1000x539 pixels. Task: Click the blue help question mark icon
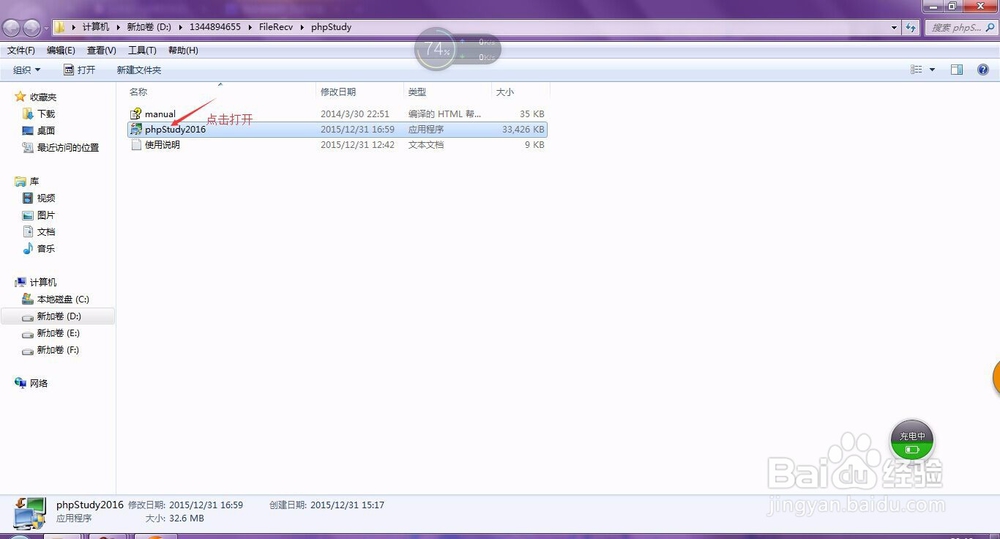[x=983, y=70]
